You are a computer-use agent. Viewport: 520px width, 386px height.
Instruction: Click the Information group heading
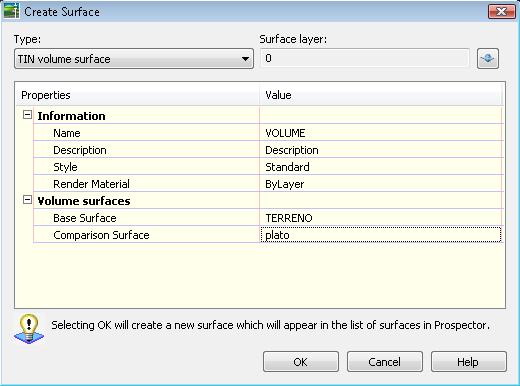point(71,116)
